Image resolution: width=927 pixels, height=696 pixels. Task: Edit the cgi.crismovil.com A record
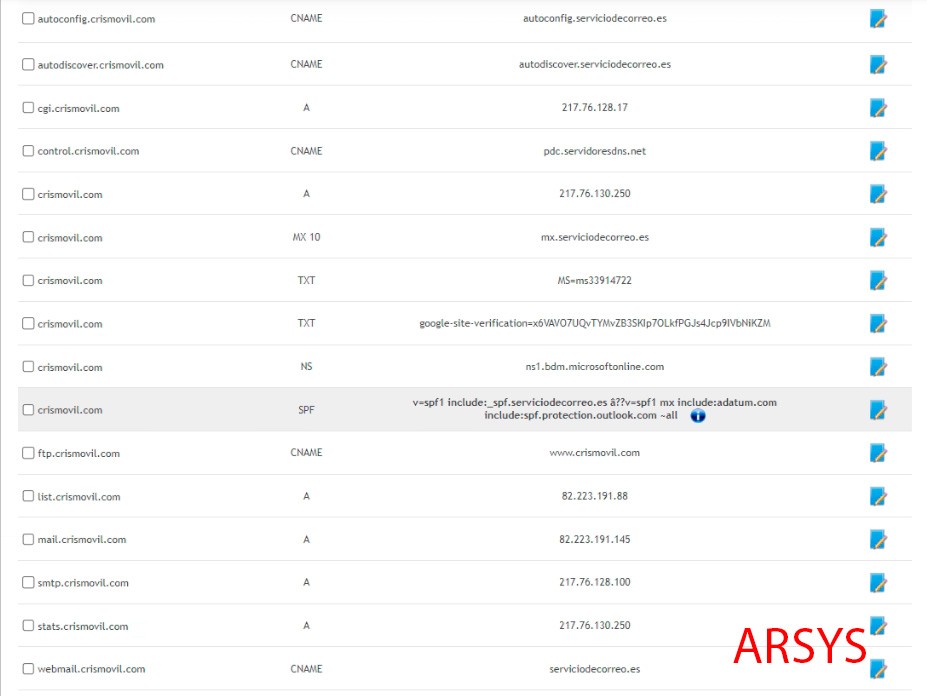tap(878, 108)
